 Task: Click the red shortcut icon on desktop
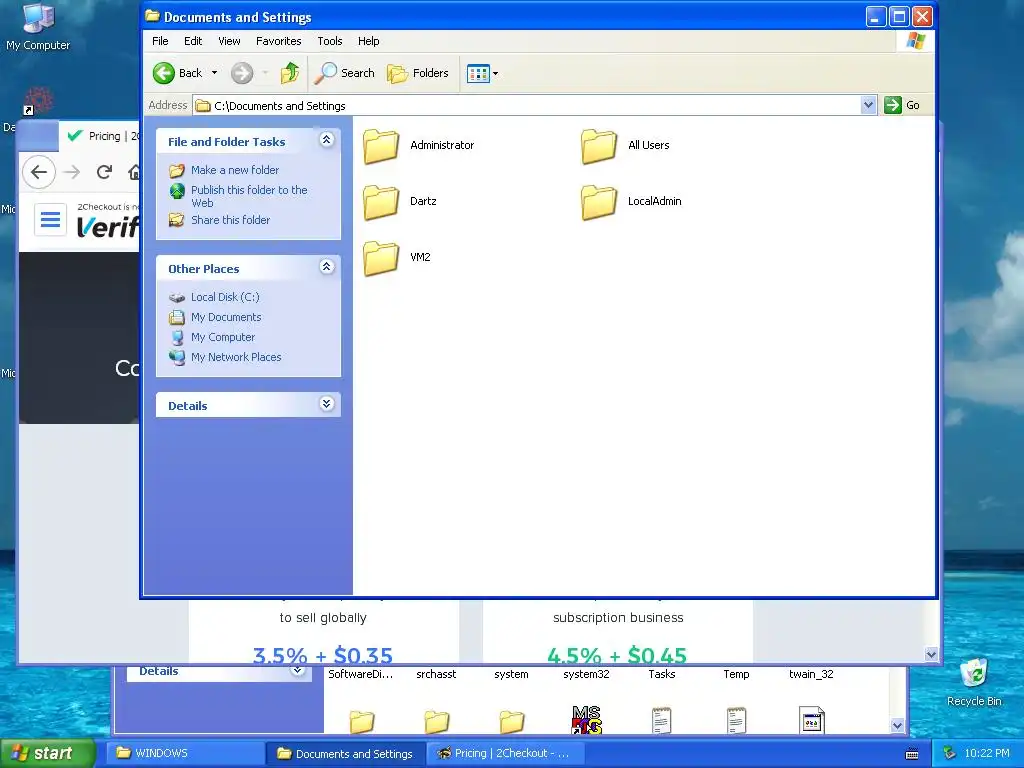(39, 101)
